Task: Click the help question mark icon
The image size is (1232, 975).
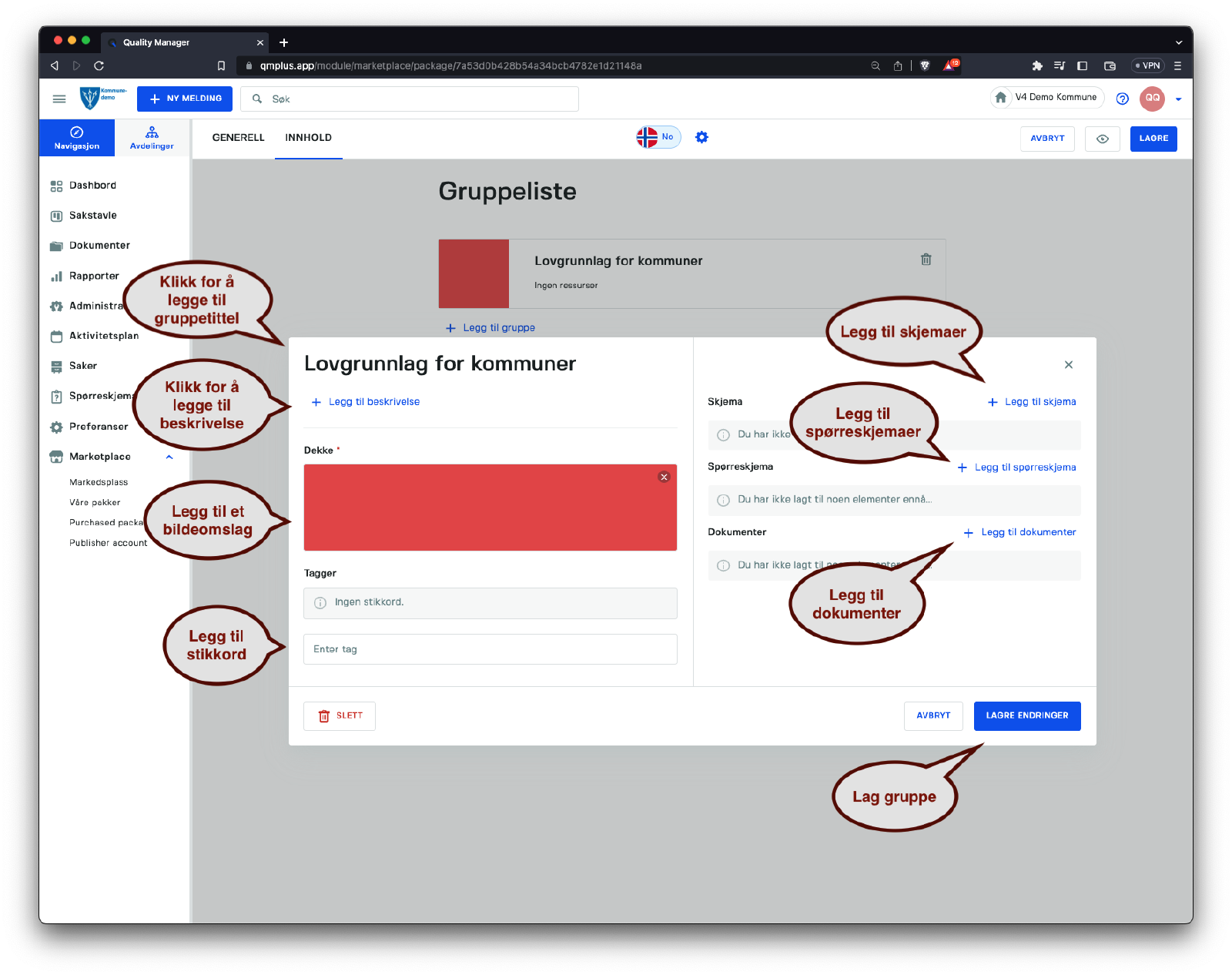Action: pos(1122,99)
